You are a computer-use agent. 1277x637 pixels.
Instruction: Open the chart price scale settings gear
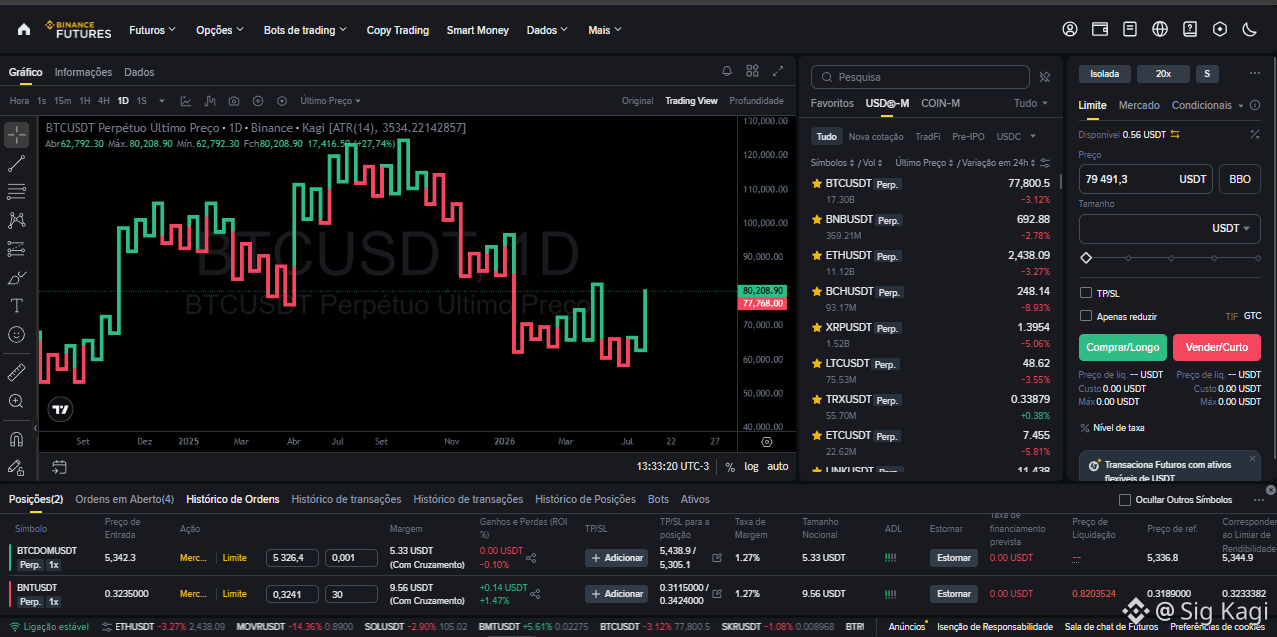click(767, 441)
